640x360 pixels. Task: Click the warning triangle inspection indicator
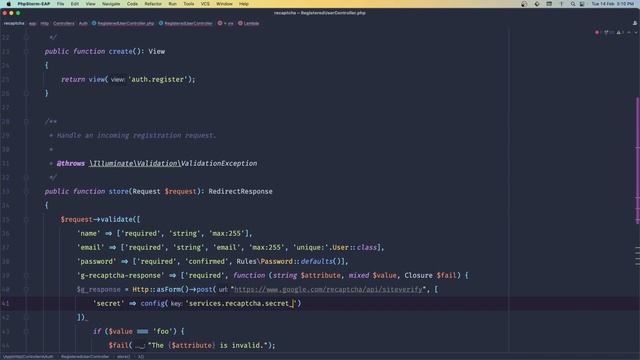[619, 32]
